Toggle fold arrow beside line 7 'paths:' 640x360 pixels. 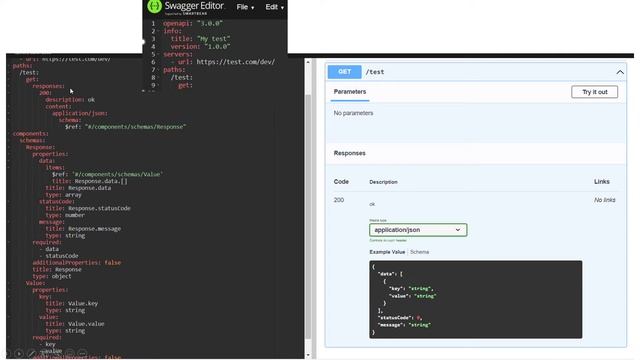tap(159, 70)
